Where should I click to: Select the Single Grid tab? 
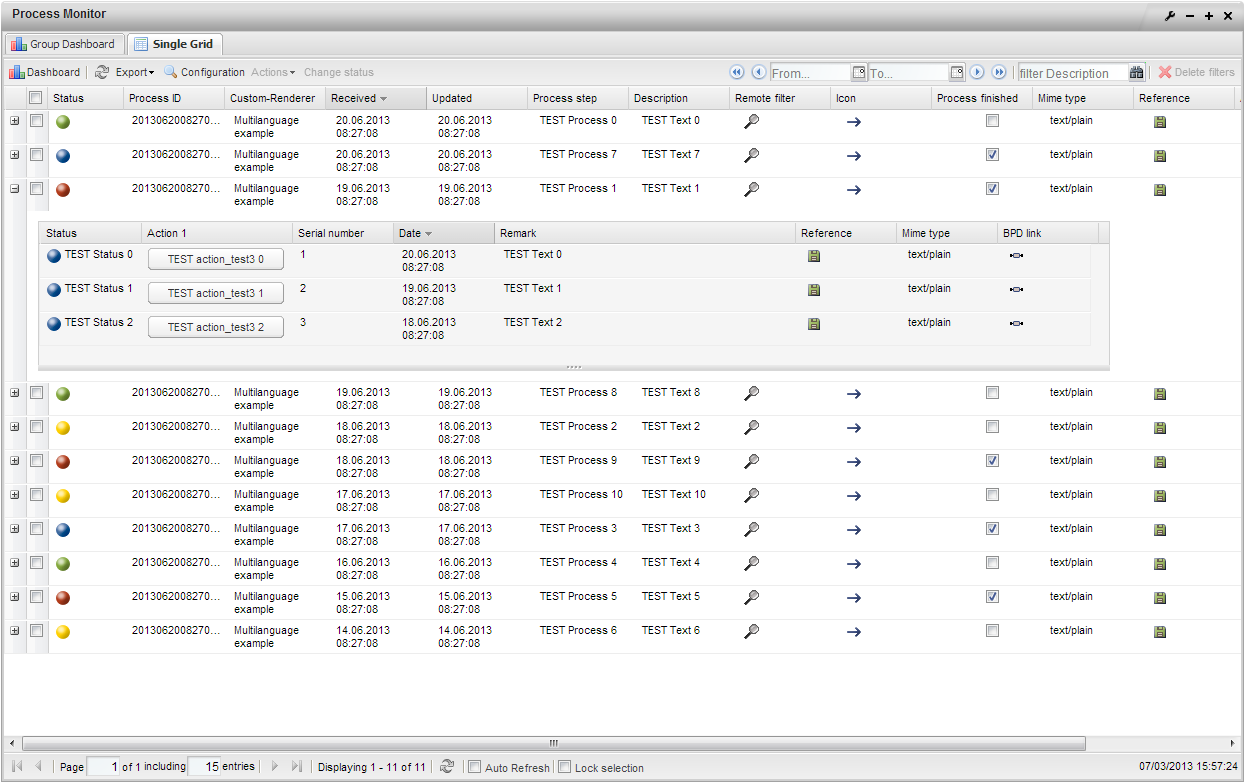[176, 44]
